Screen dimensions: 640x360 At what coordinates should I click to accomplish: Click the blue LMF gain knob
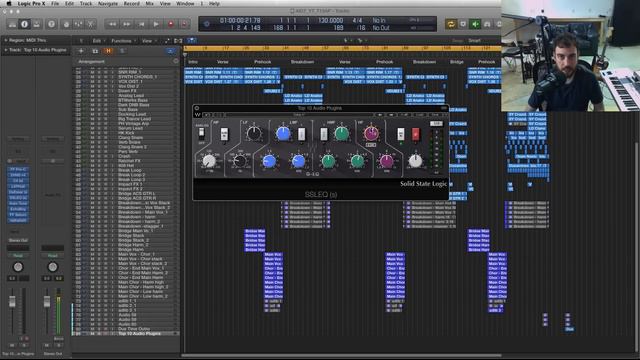[283, 133]
